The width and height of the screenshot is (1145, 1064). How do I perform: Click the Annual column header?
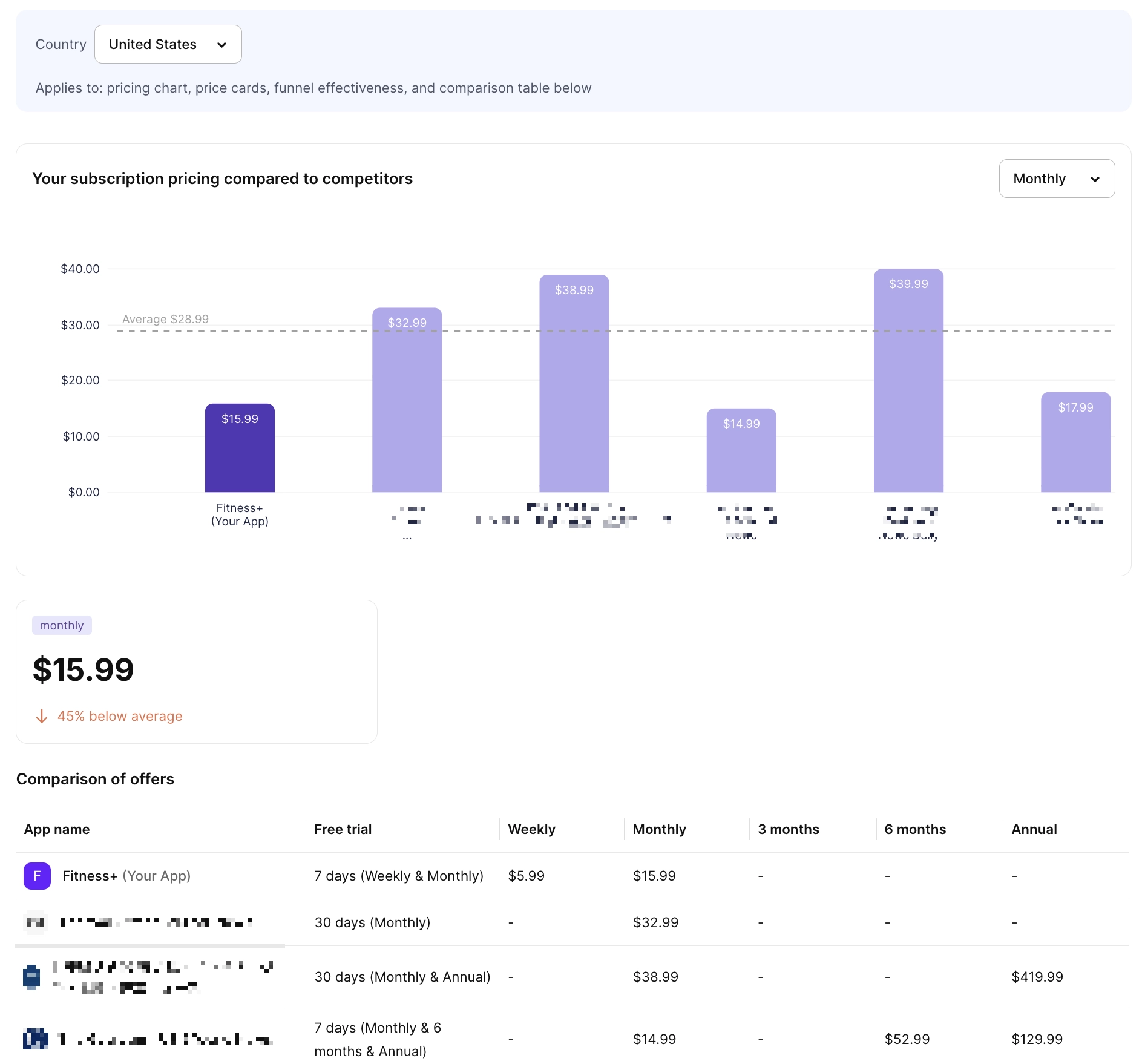point(1033,829)
